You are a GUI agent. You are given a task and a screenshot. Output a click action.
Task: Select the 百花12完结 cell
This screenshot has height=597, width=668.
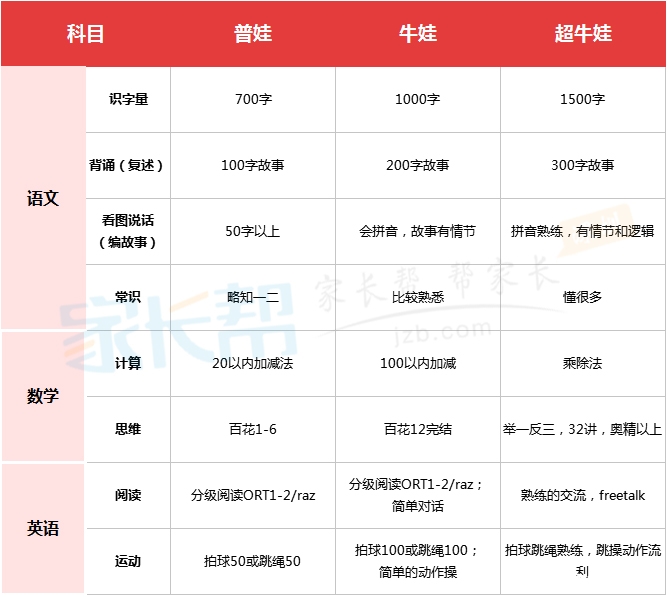point(418,429)
